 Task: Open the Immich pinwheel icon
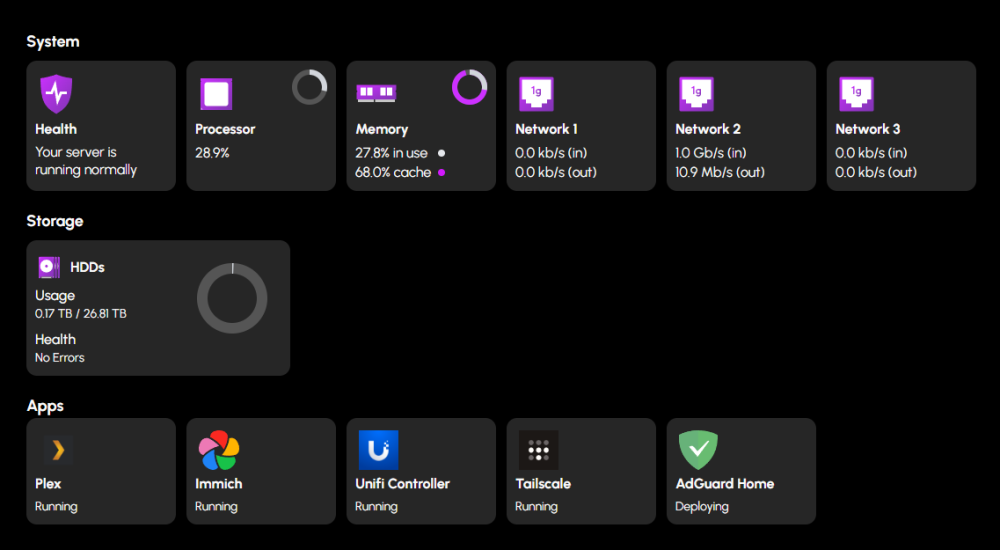pos(218,450)
